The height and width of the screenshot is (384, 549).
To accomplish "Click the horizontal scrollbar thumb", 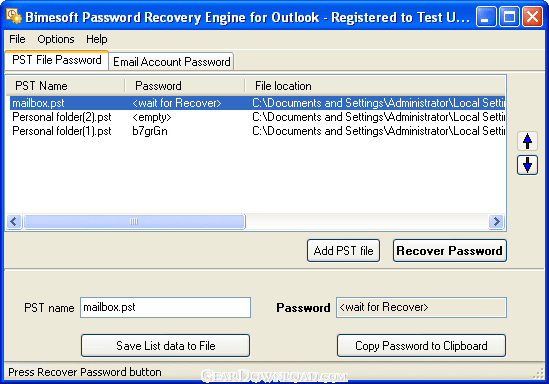I will click(134, 221).
